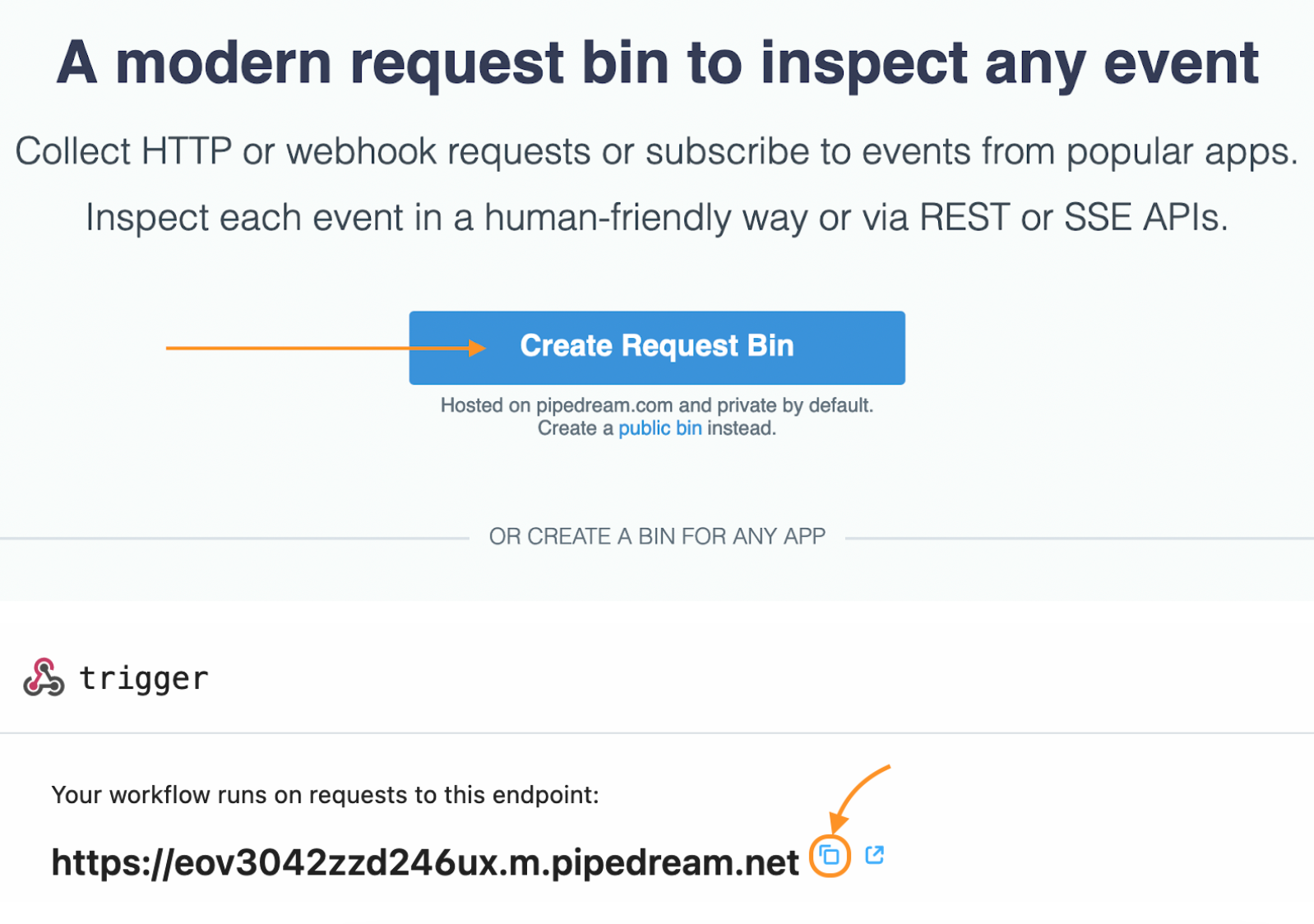The image size is (1314, 924).
Task: Open endpoint in new tab icon
Action: (x=874, y=855)
